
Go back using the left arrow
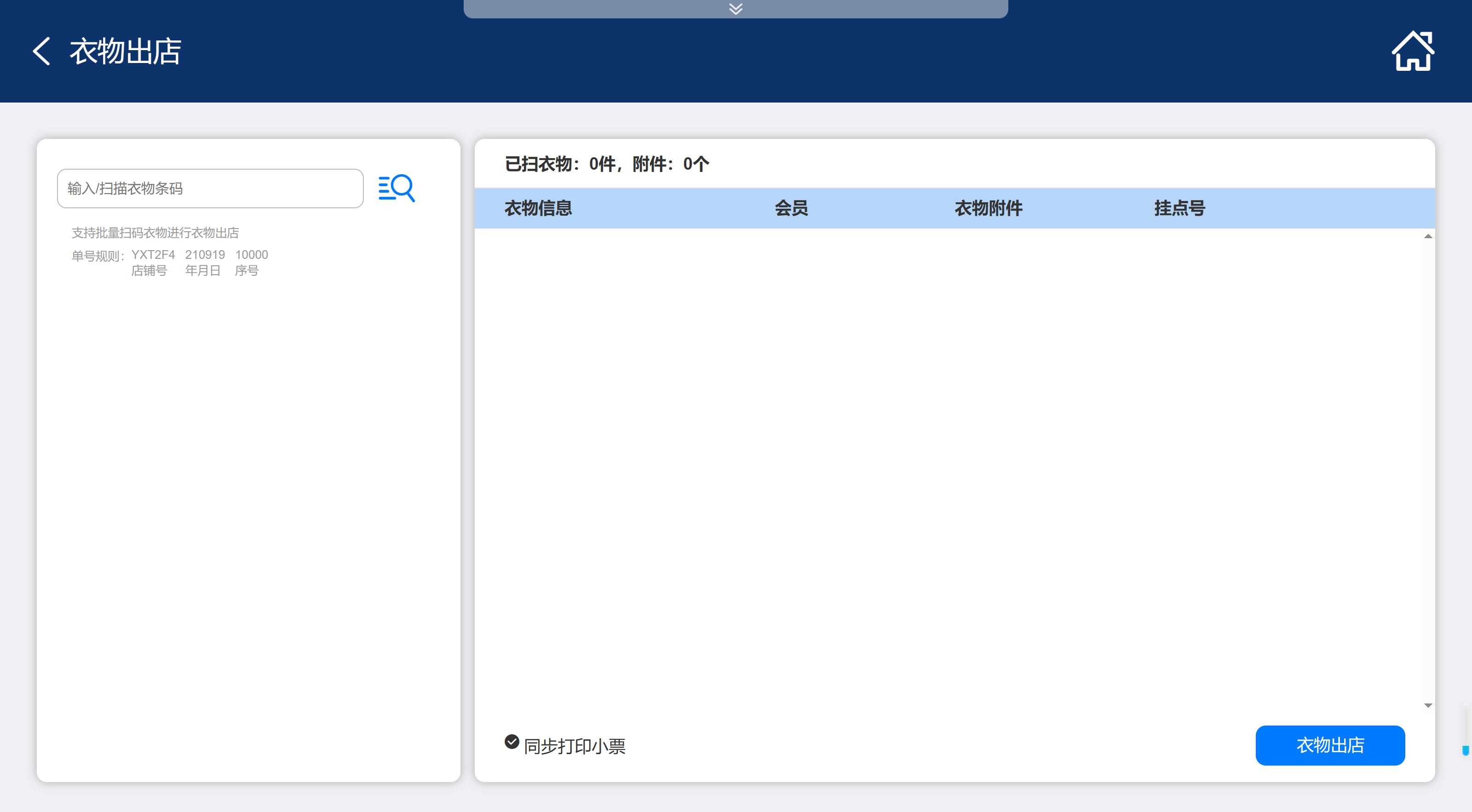[x=41, y=51]
